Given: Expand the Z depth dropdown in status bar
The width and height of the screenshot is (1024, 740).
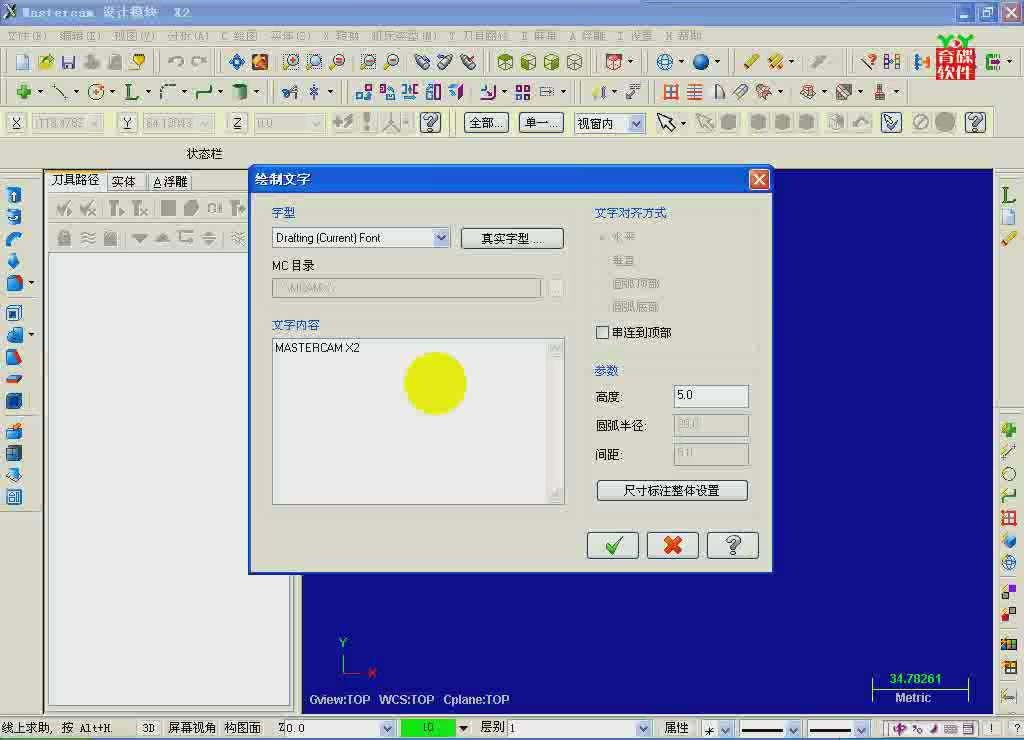Looking at the screenshot, I should (387, 728).
